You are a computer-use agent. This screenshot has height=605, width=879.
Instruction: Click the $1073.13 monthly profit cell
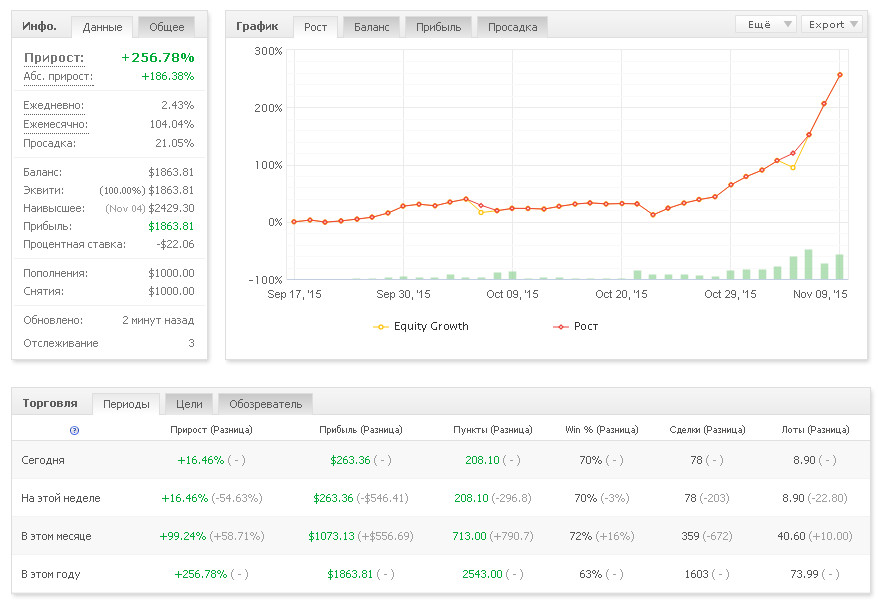[x=331, y=536]
